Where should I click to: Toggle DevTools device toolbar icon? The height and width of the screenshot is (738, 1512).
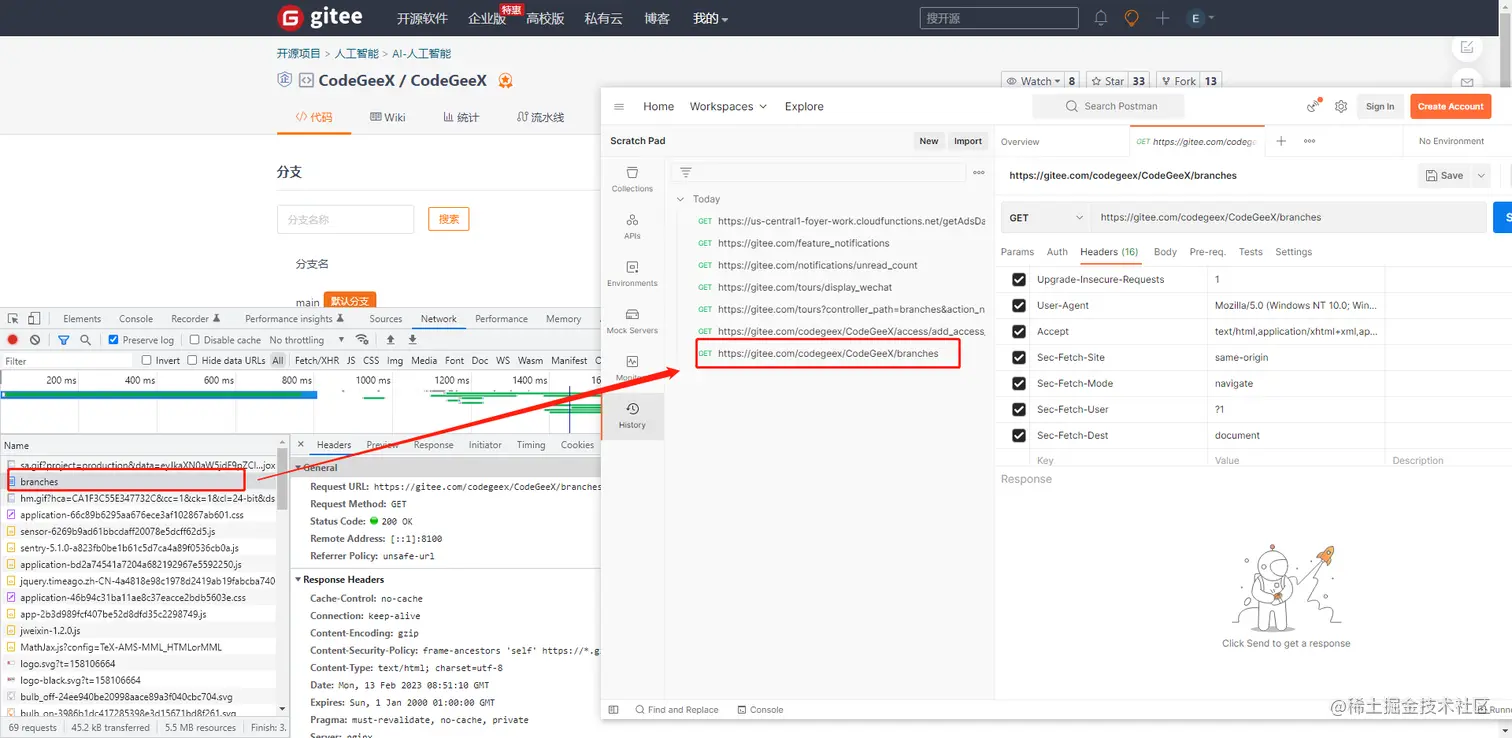(34, 318)
